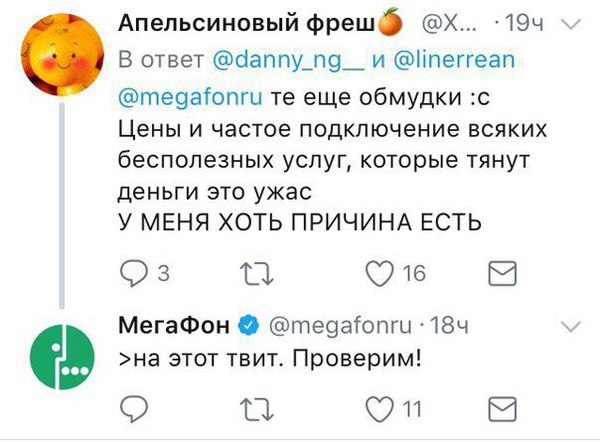Reply to the Апельсиновый фреш tweet
600x442 pixels.
[133, 272]
